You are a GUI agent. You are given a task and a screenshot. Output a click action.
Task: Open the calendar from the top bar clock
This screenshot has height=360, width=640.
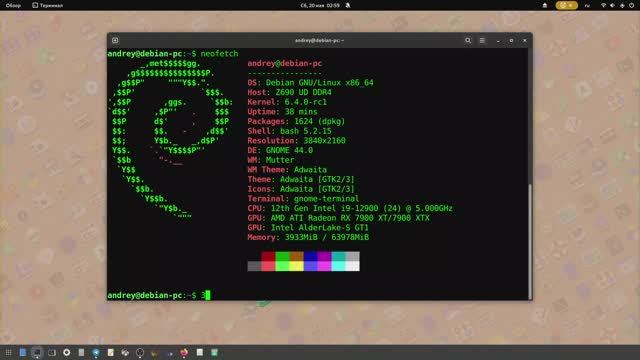[320, 5]
